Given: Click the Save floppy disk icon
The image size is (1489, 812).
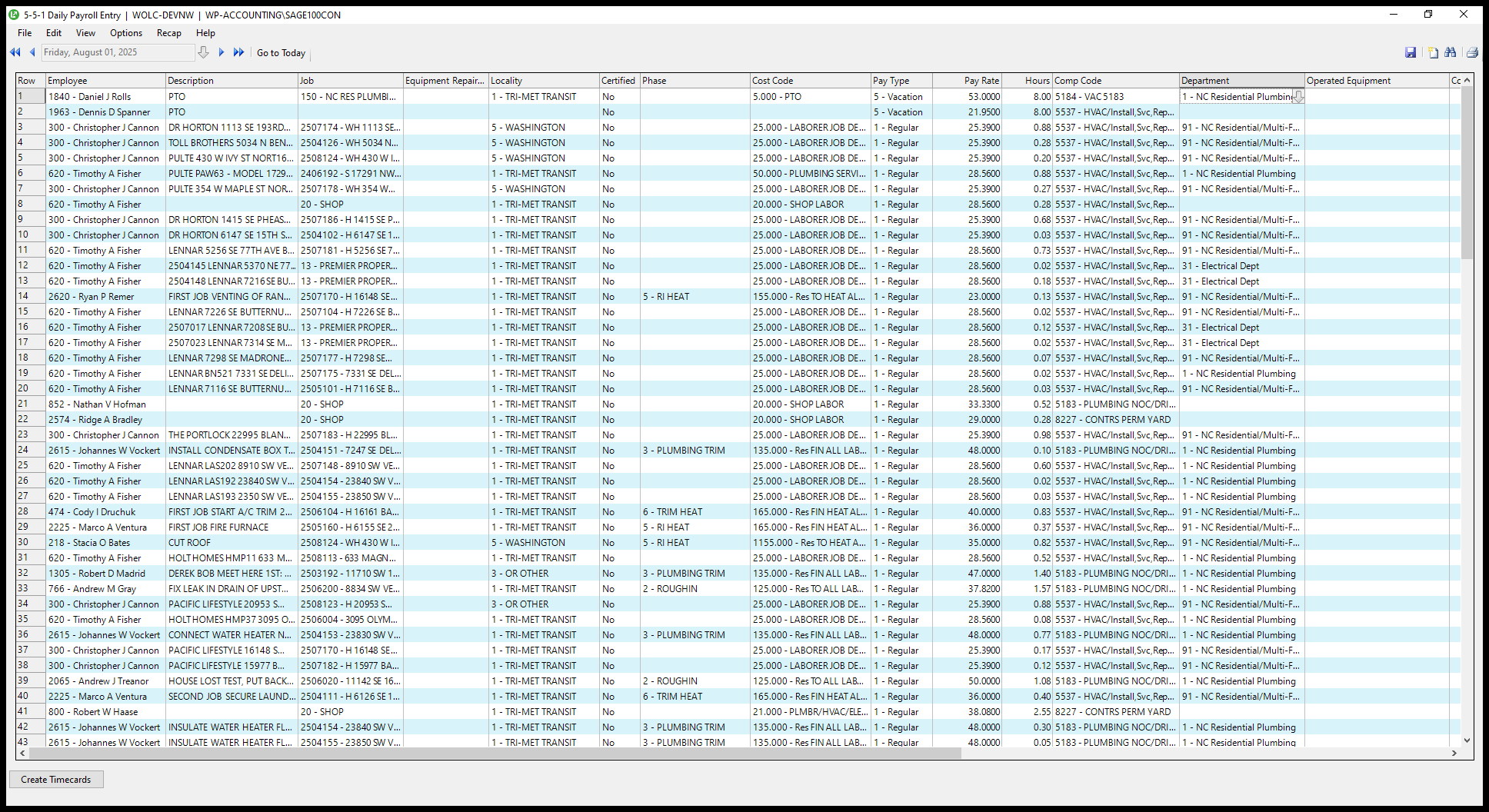Looking at the screenshot, I should coord(1411,52).
